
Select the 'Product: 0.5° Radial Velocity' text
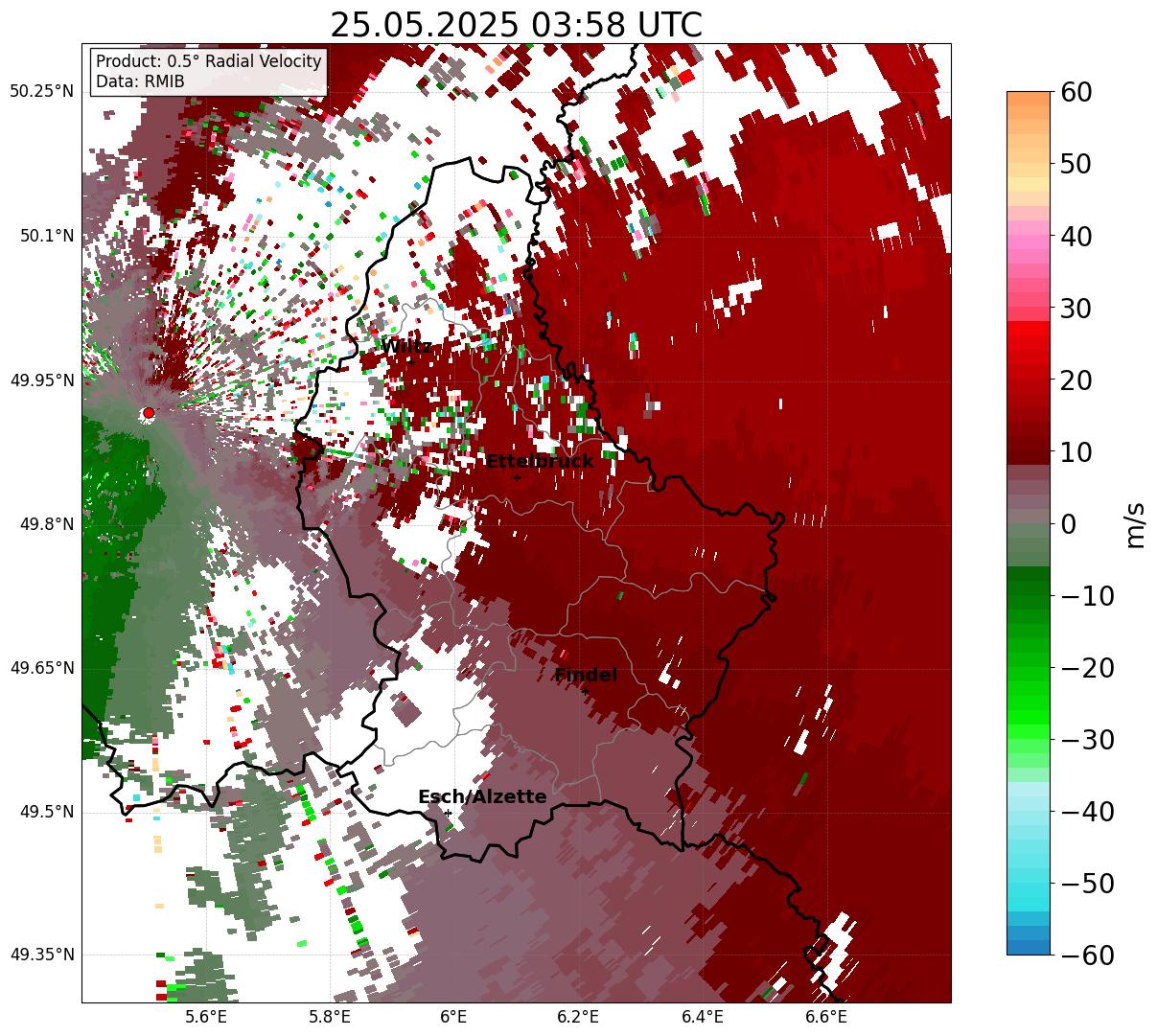pyautogui.click(x=209, y=61)
